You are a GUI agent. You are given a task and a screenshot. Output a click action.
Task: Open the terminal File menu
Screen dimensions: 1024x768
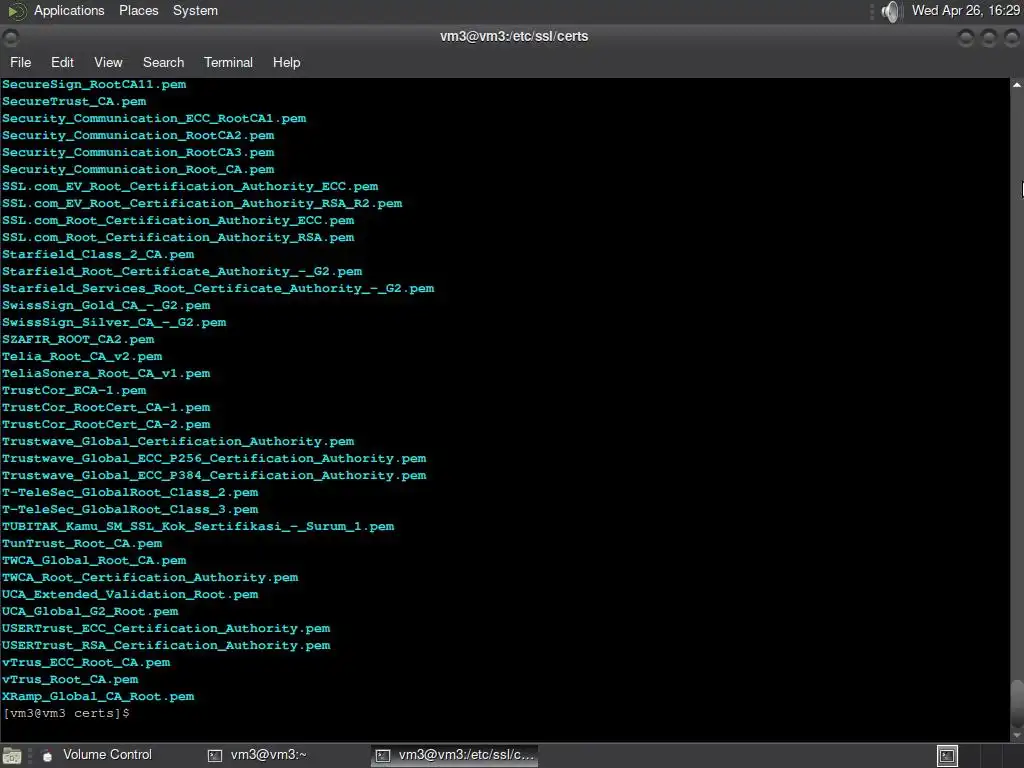[x=20, y=62]
